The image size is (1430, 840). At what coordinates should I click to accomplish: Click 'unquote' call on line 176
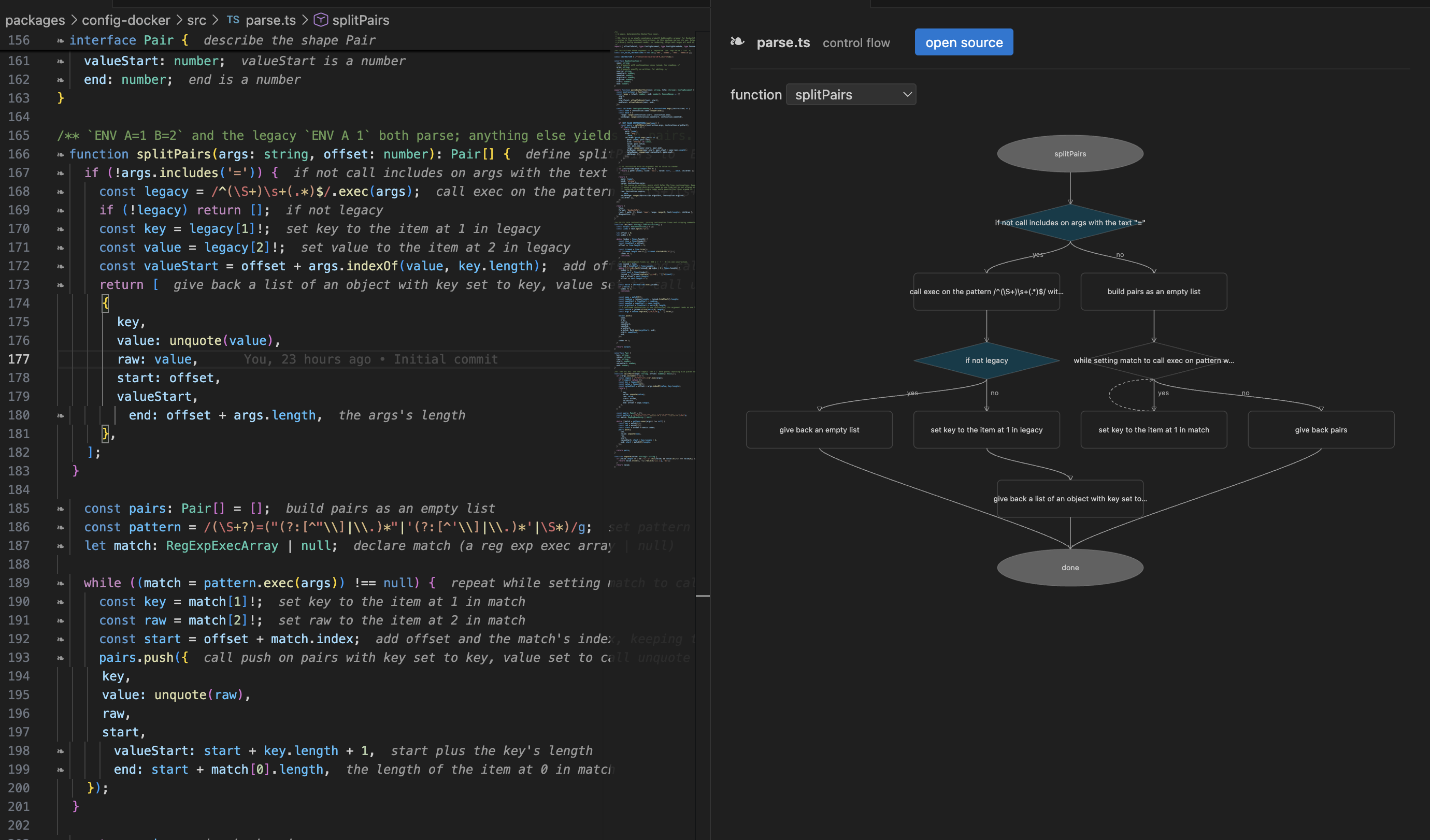[x=195, y=341]
